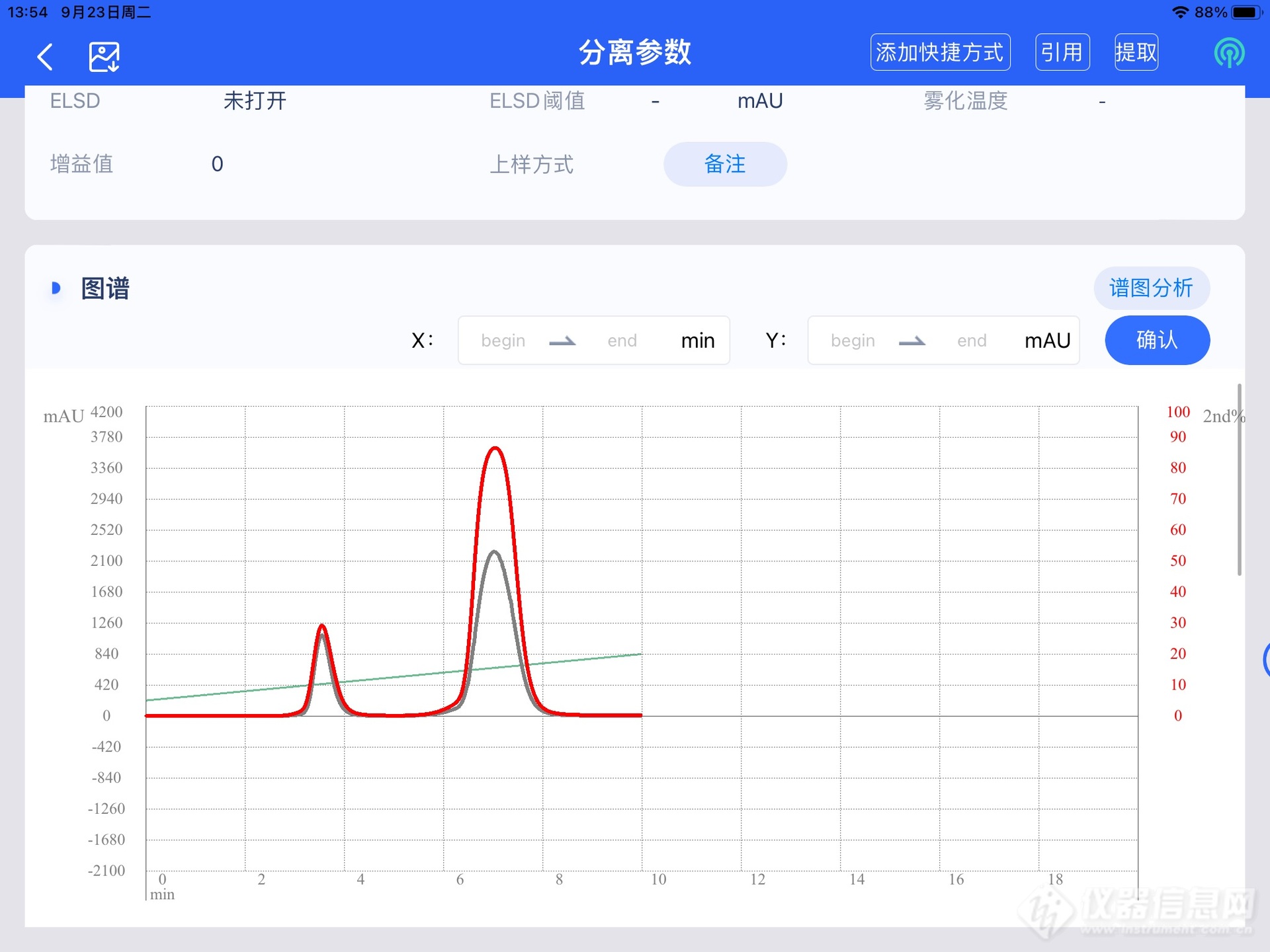Focus the X axis end field

622,340
